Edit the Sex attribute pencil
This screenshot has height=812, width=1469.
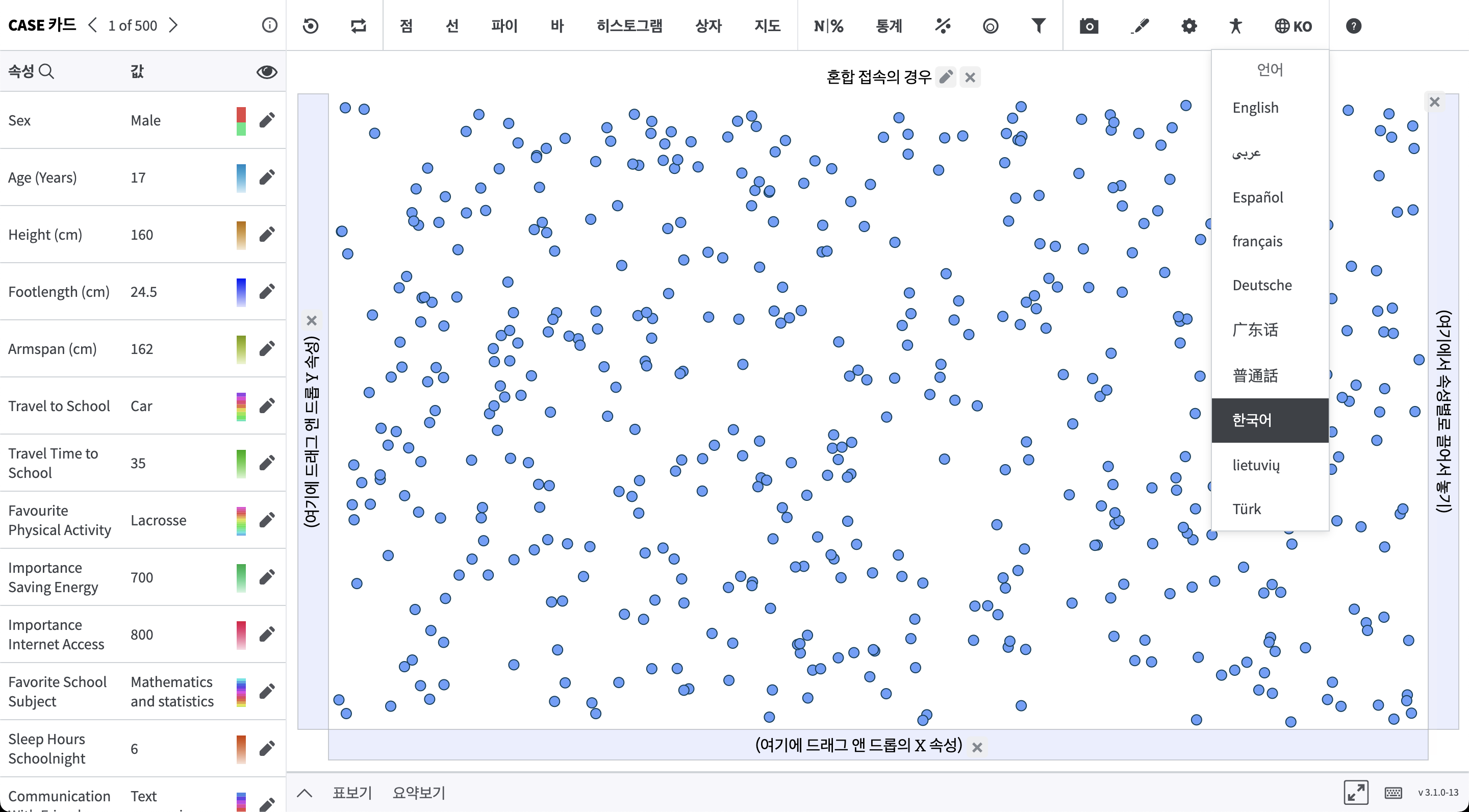[267, 120]
